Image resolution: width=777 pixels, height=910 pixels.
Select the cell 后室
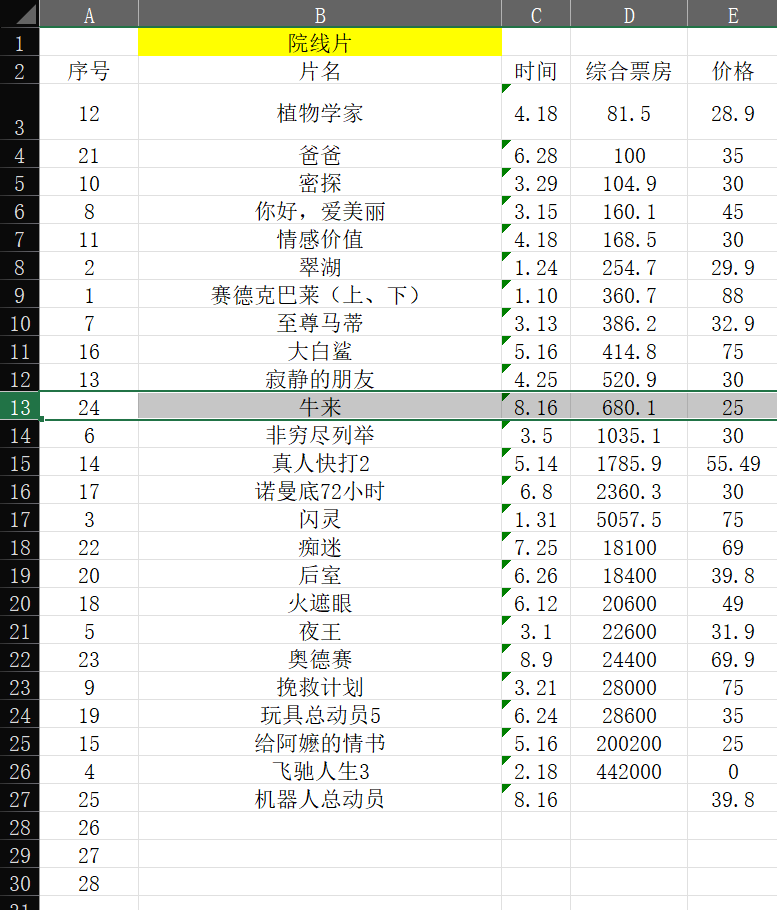[x=320, y=575]
